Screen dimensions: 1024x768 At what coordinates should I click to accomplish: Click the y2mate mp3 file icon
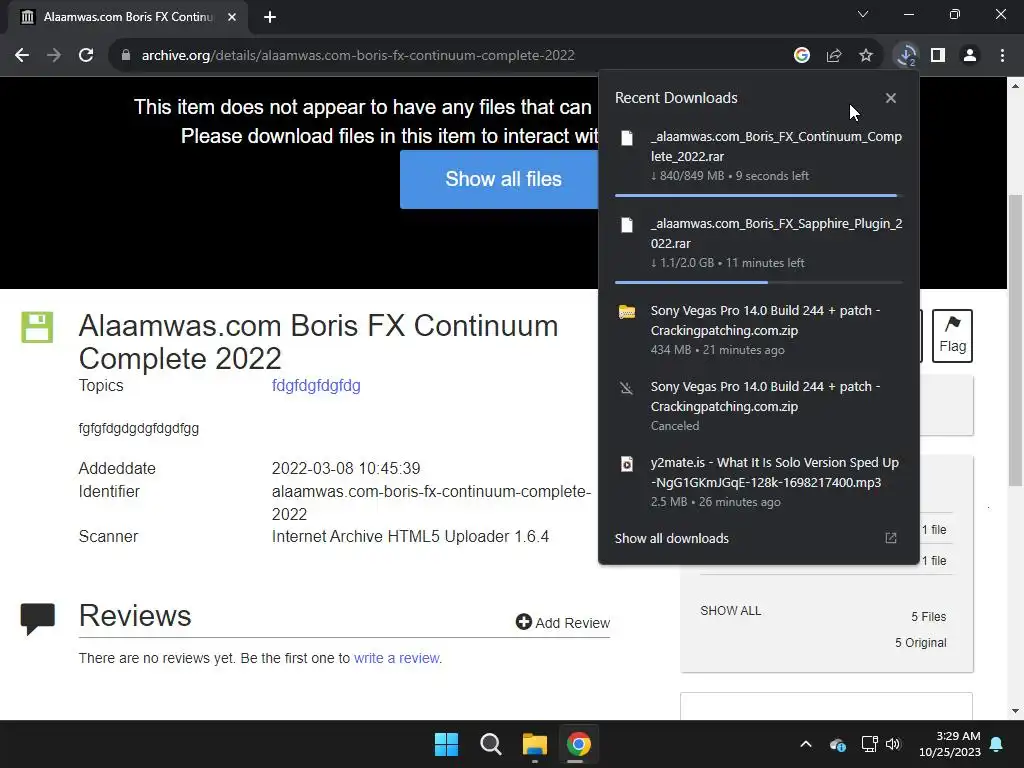point(626,464)
